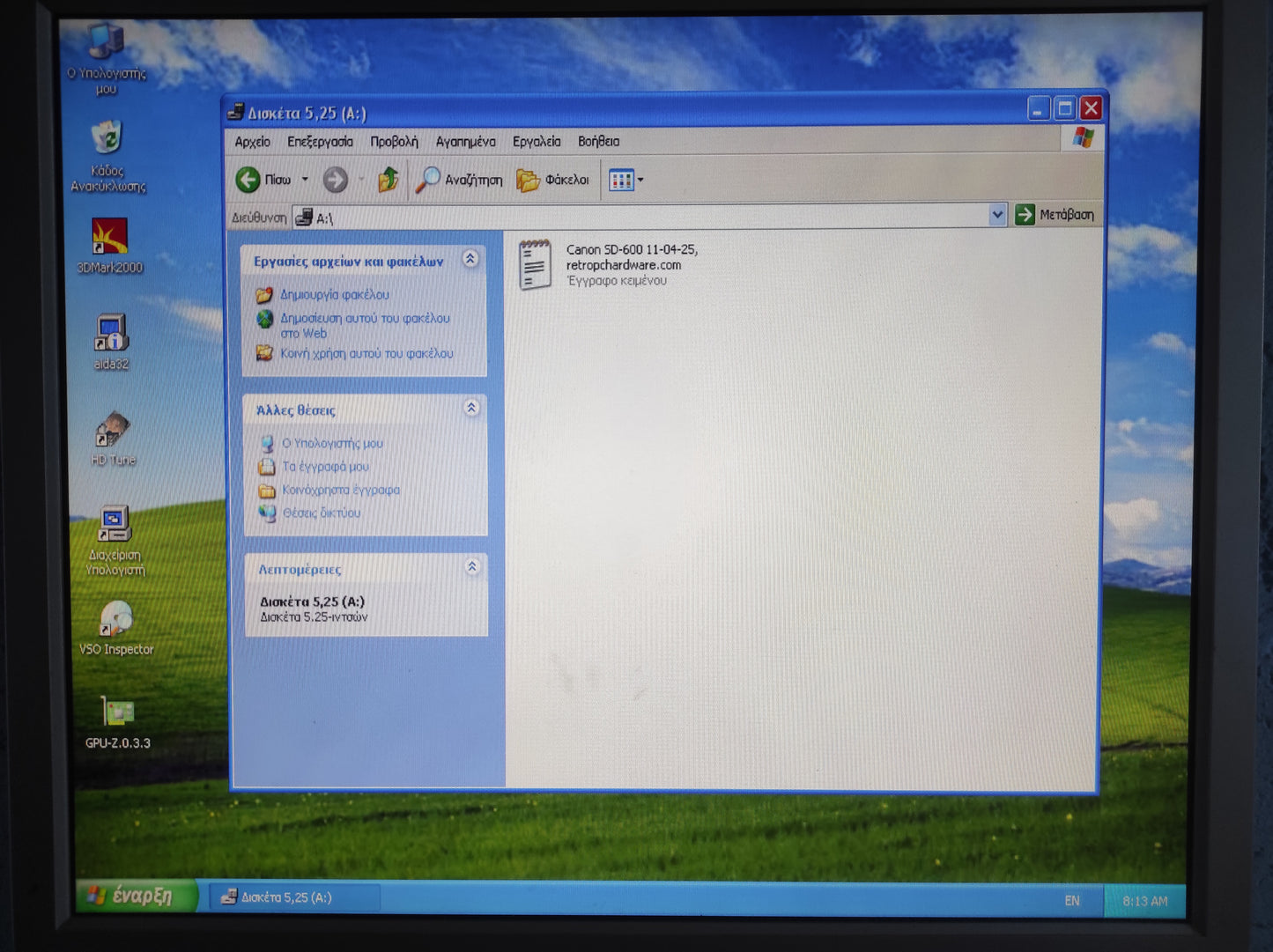Click the Δημιουργία φακέλου link
Viewport: 1273px width, 952px height.
334,295
